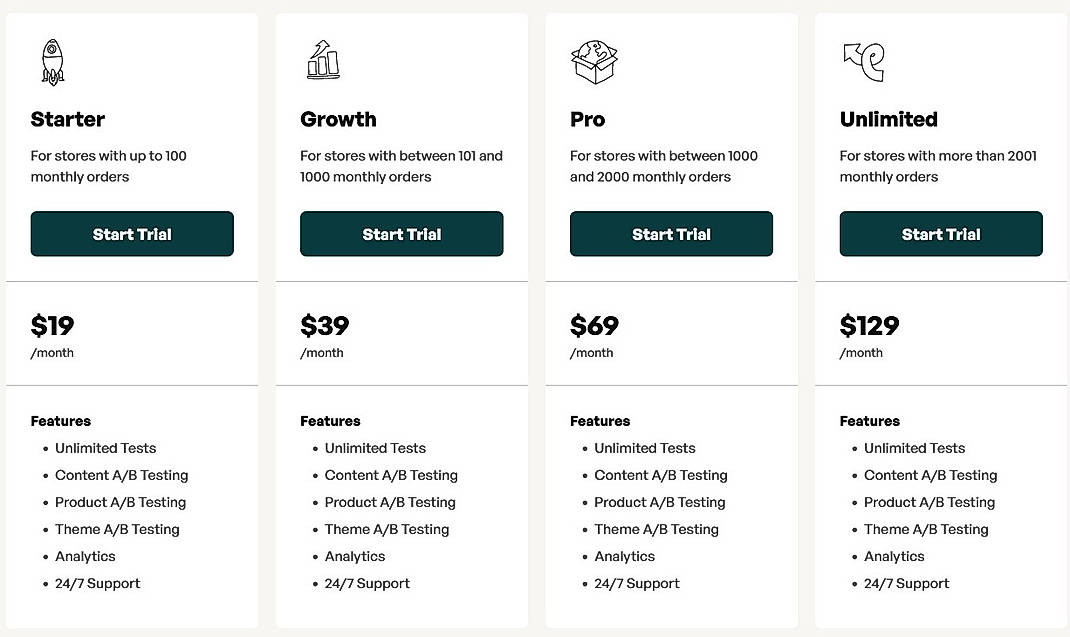Select Content A/B Testing under Growth features
This screenshot has height=637, width=1070.
coord(391,475)
